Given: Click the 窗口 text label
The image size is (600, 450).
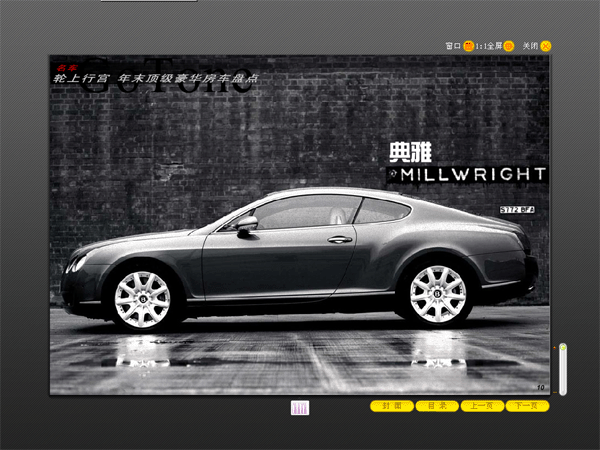Looking at the screenshot, I should click(453, 46).
